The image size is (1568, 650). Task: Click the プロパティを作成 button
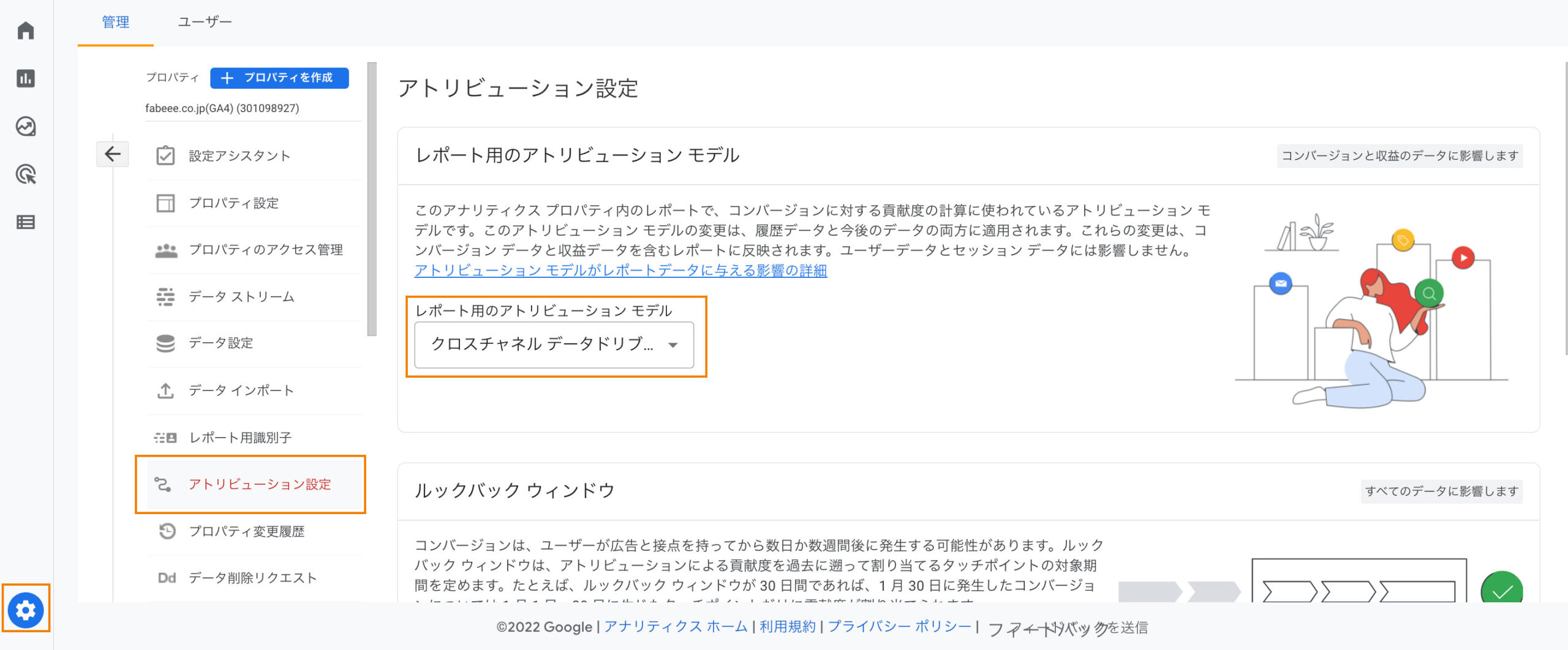tap(279, 78)
